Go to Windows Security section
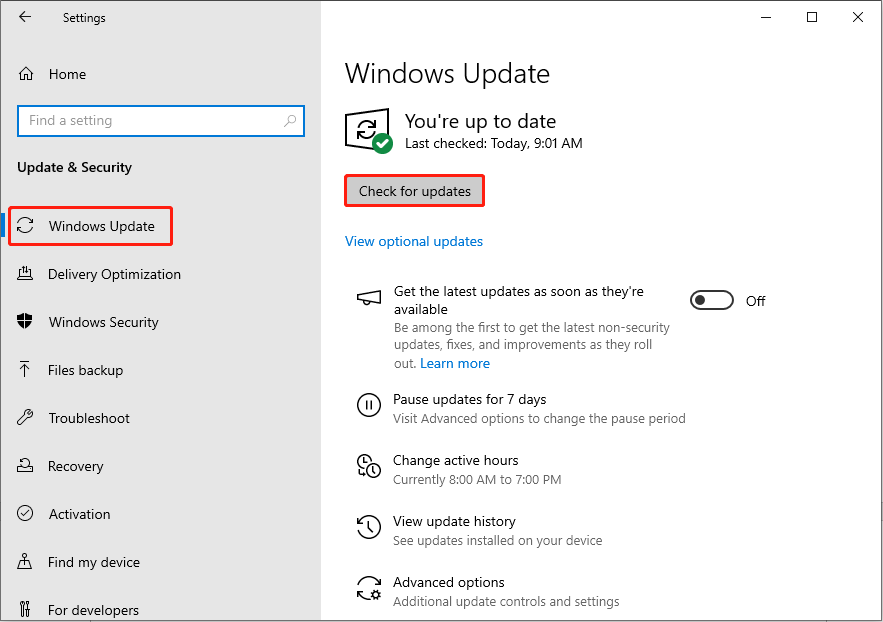The image size is (883, 622). click(104, 322)
